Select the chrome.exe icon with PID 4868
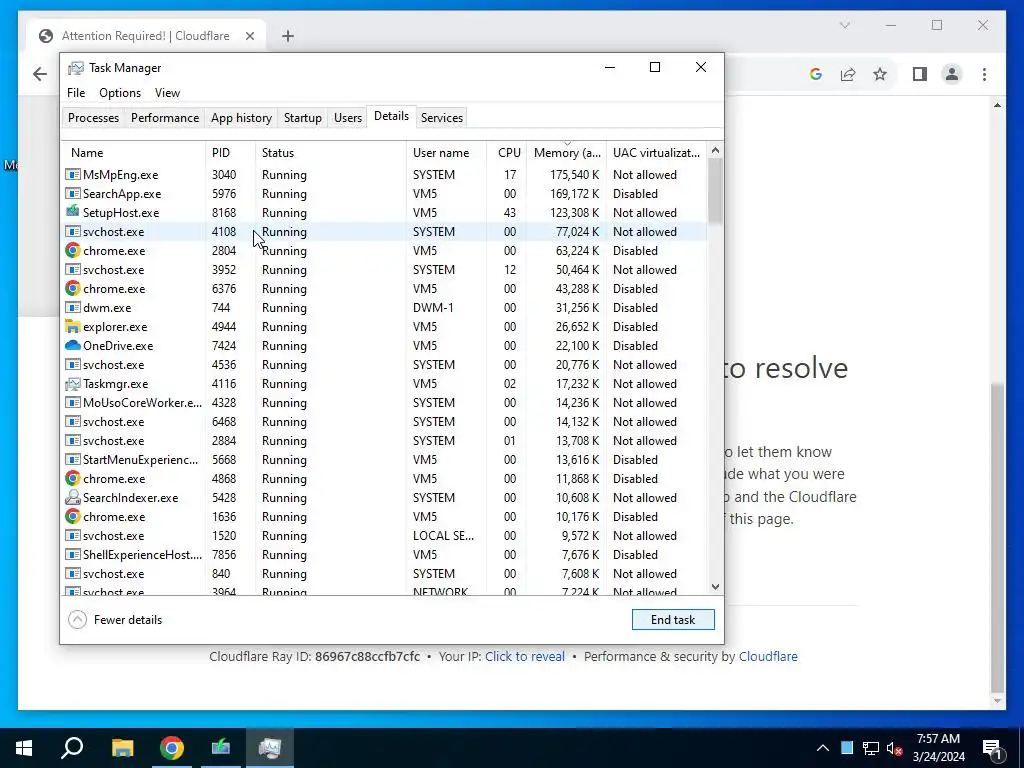This screenshot has width=1024, height=768. click(72, 478)
